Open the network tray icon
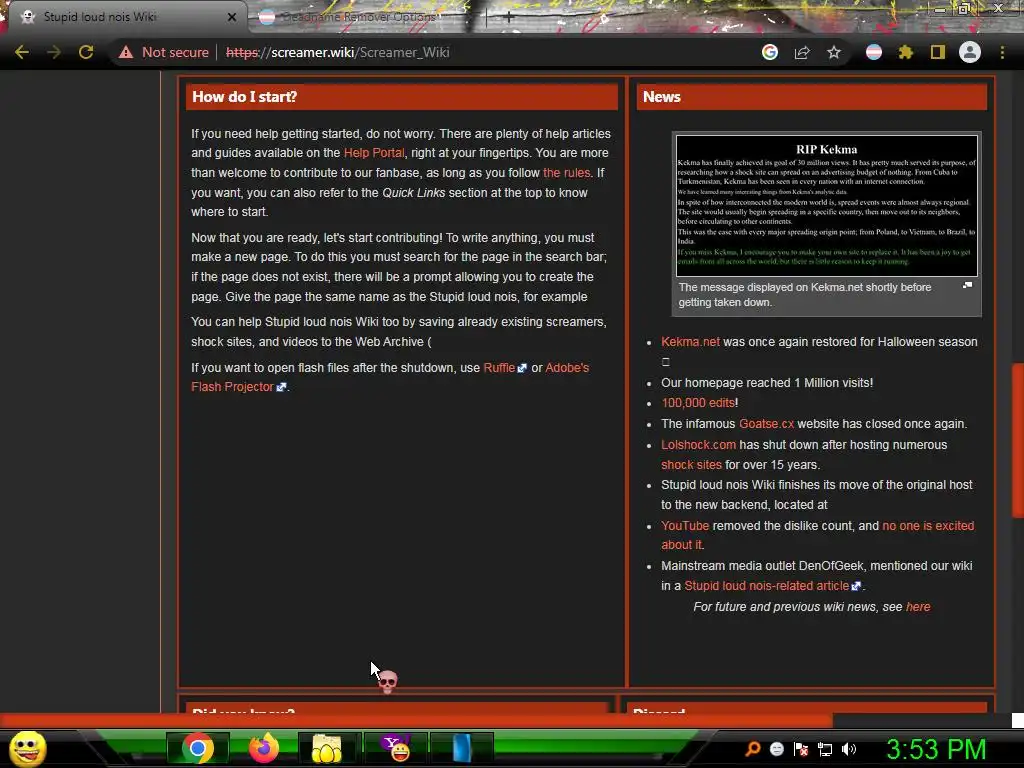The height and width of the screenshot is (768, 1024). click(x=825, y=749)
